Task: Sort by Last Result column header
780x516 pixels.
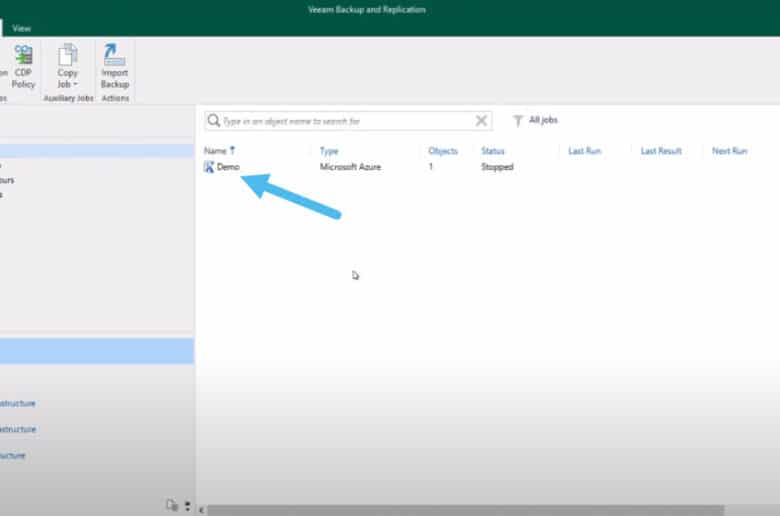Action: click(661, 151)
